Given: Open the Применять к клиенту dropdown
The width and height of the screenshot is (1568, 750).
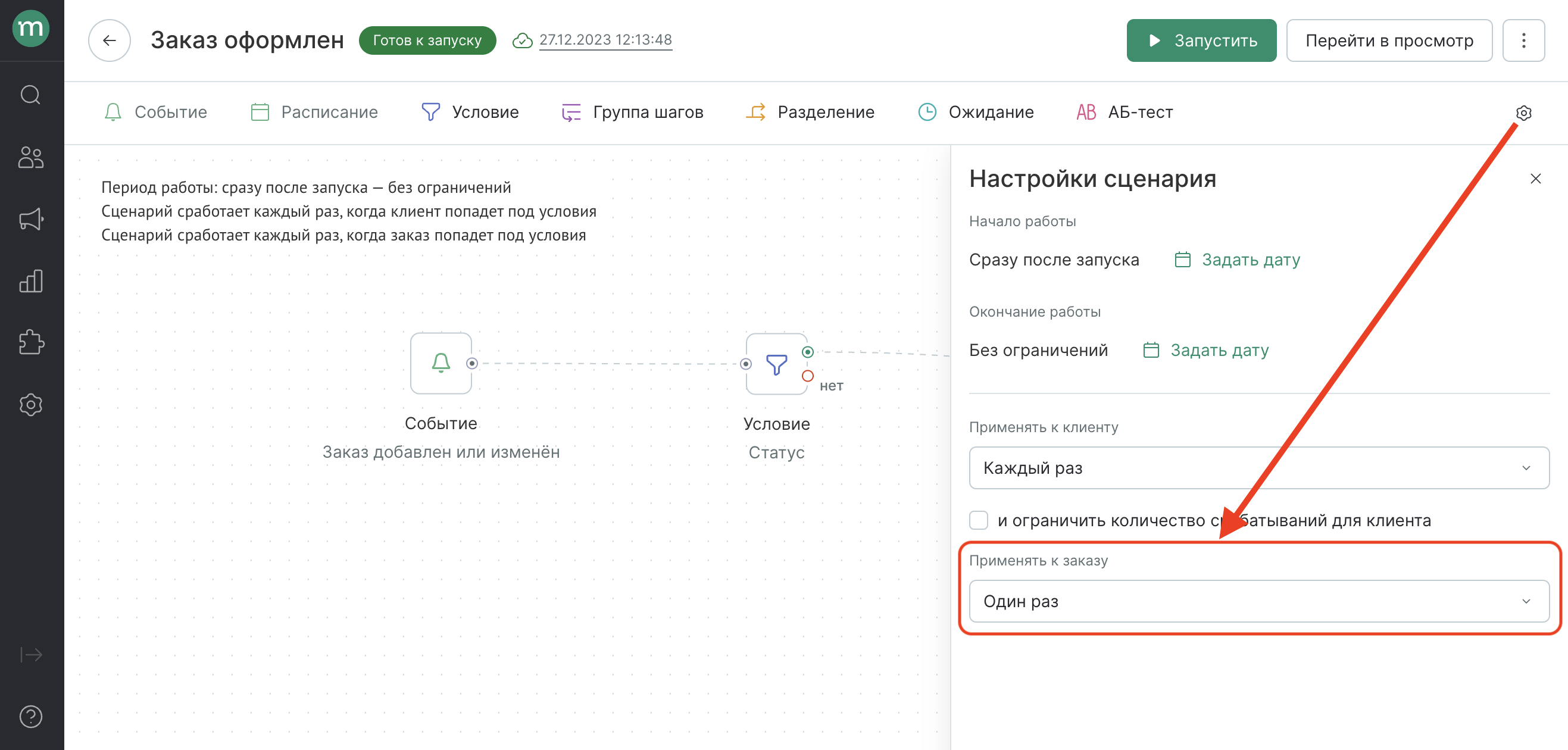Looking at the screenshot, I should (x=1259, y=467).
